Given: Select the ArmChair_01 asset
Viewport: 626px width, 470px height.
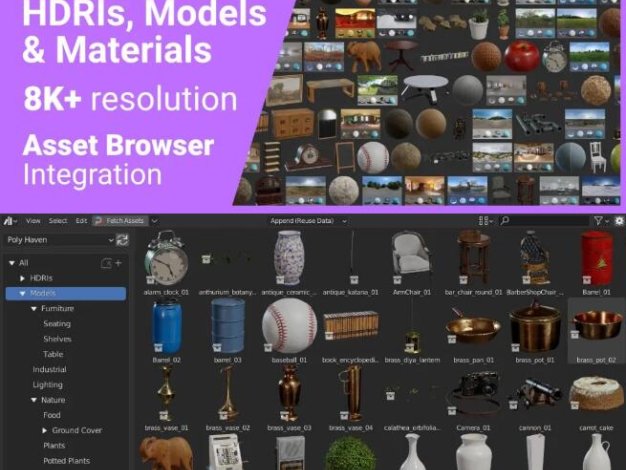Looking at the screenshot, I should pos(412,264).
